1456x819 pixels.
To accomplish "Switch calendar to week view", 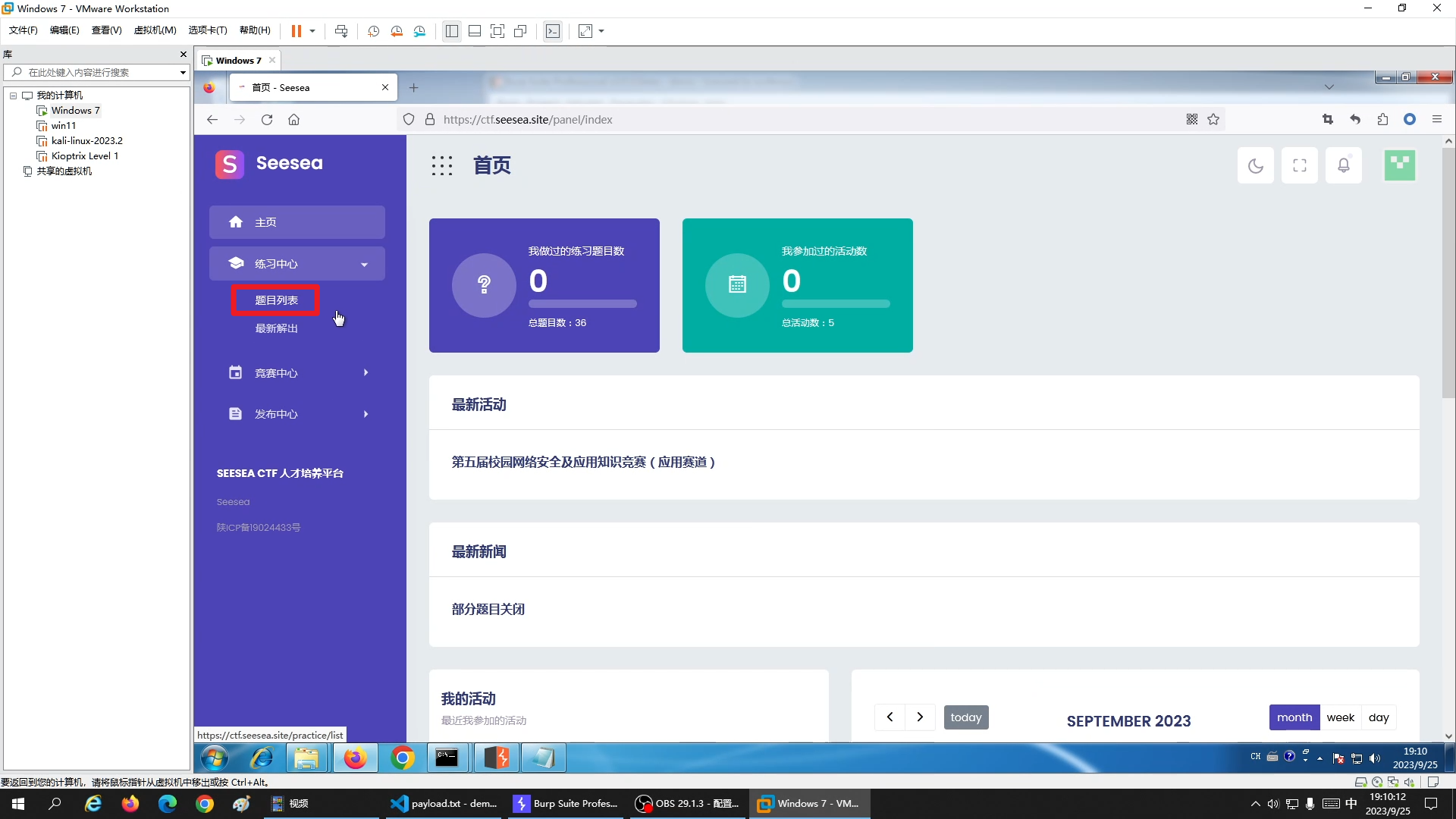I will coord(1340,717).
